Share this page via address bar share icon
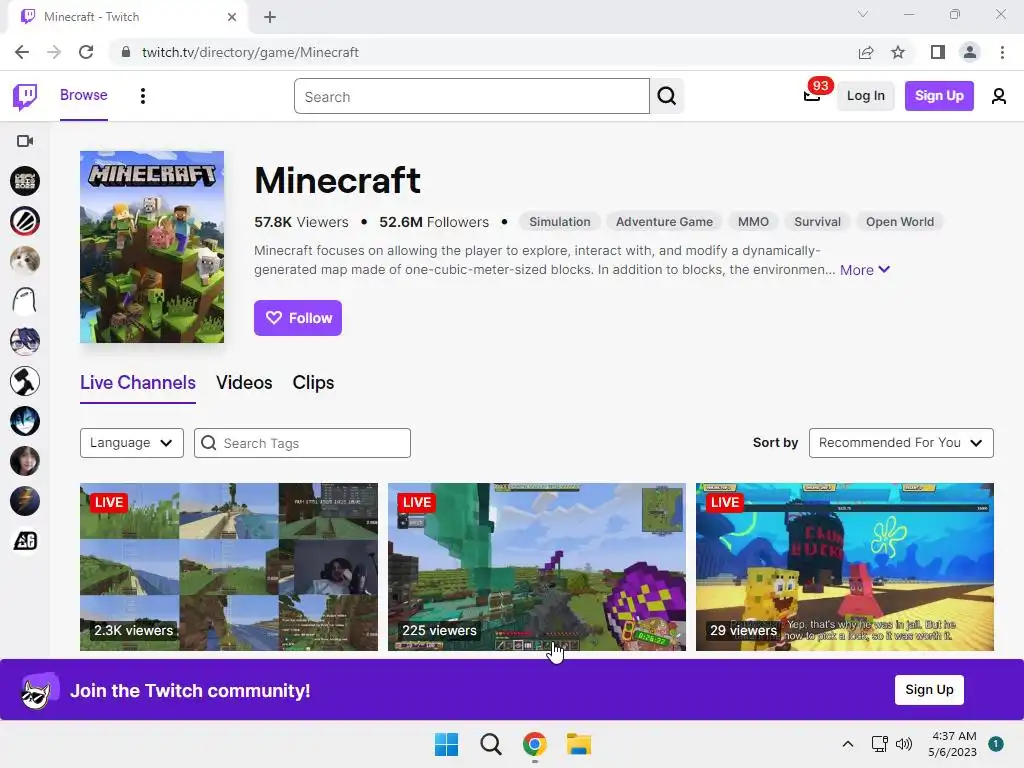Viewport: 1024px width, 768px height. 866,52
